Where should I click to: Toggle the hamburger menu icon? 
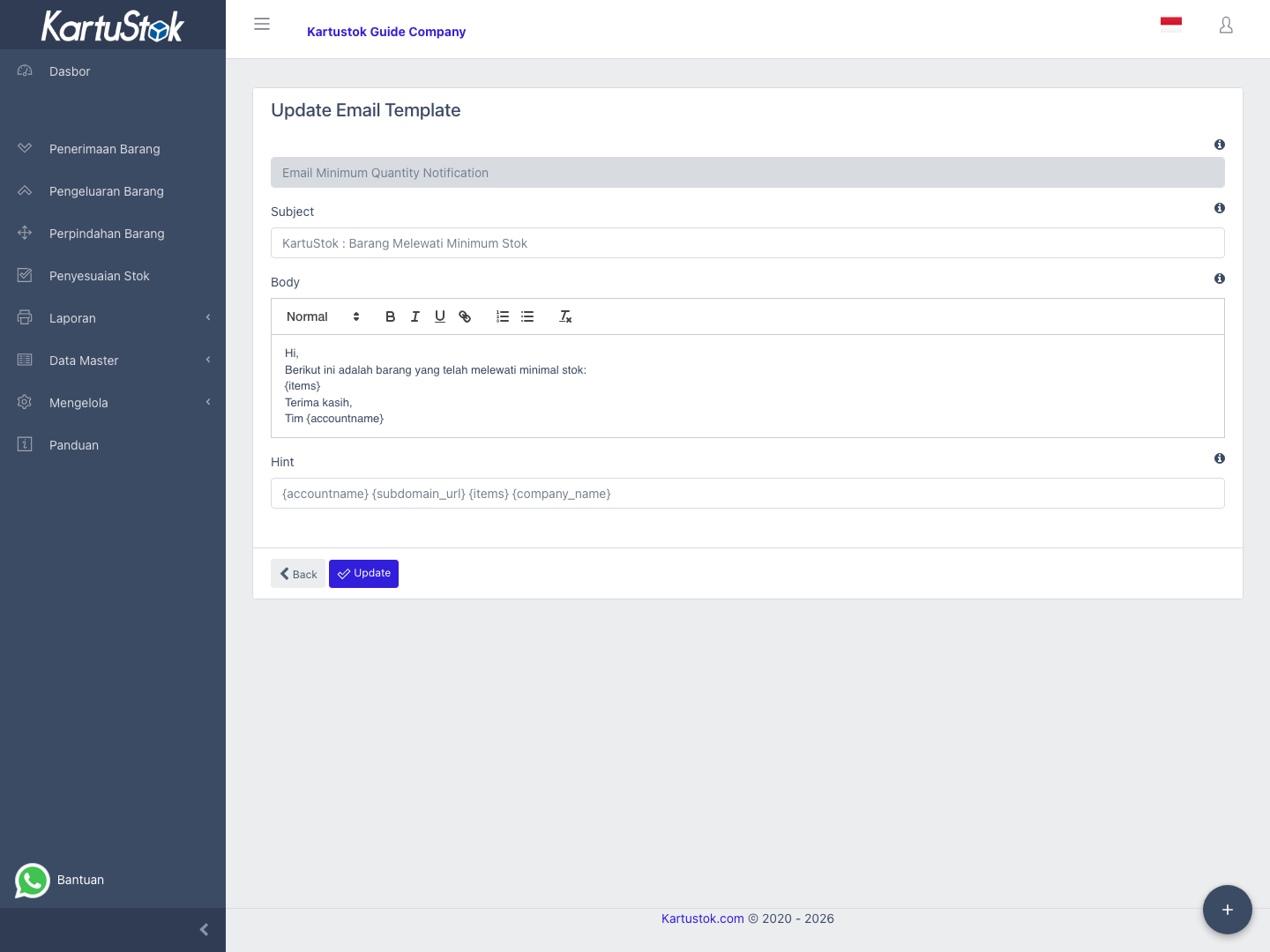pos(262,24)
